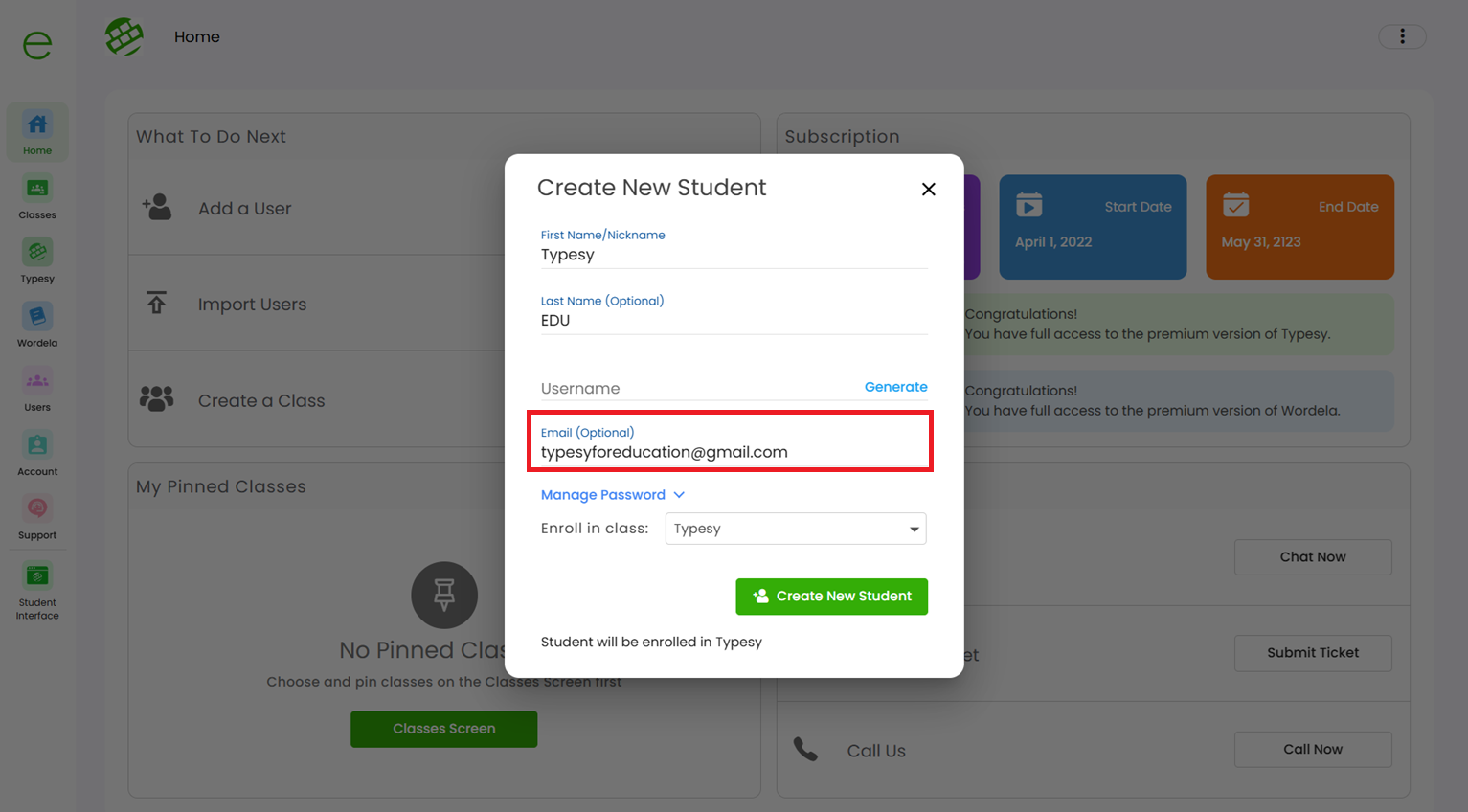This screenshot has width=1468, height=812.
Task: Open the Typesy sidebar icon
Action: pos(37,260)
